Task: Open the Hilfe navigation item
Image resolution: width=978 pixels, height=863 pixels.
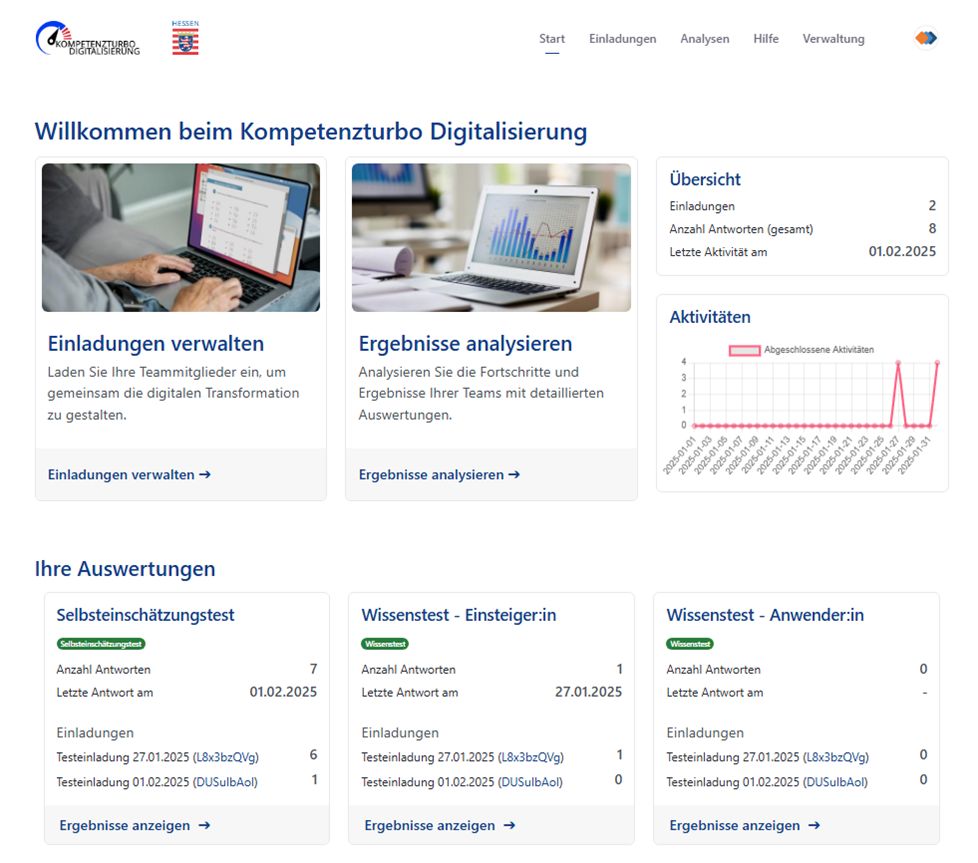Action: 766,39
